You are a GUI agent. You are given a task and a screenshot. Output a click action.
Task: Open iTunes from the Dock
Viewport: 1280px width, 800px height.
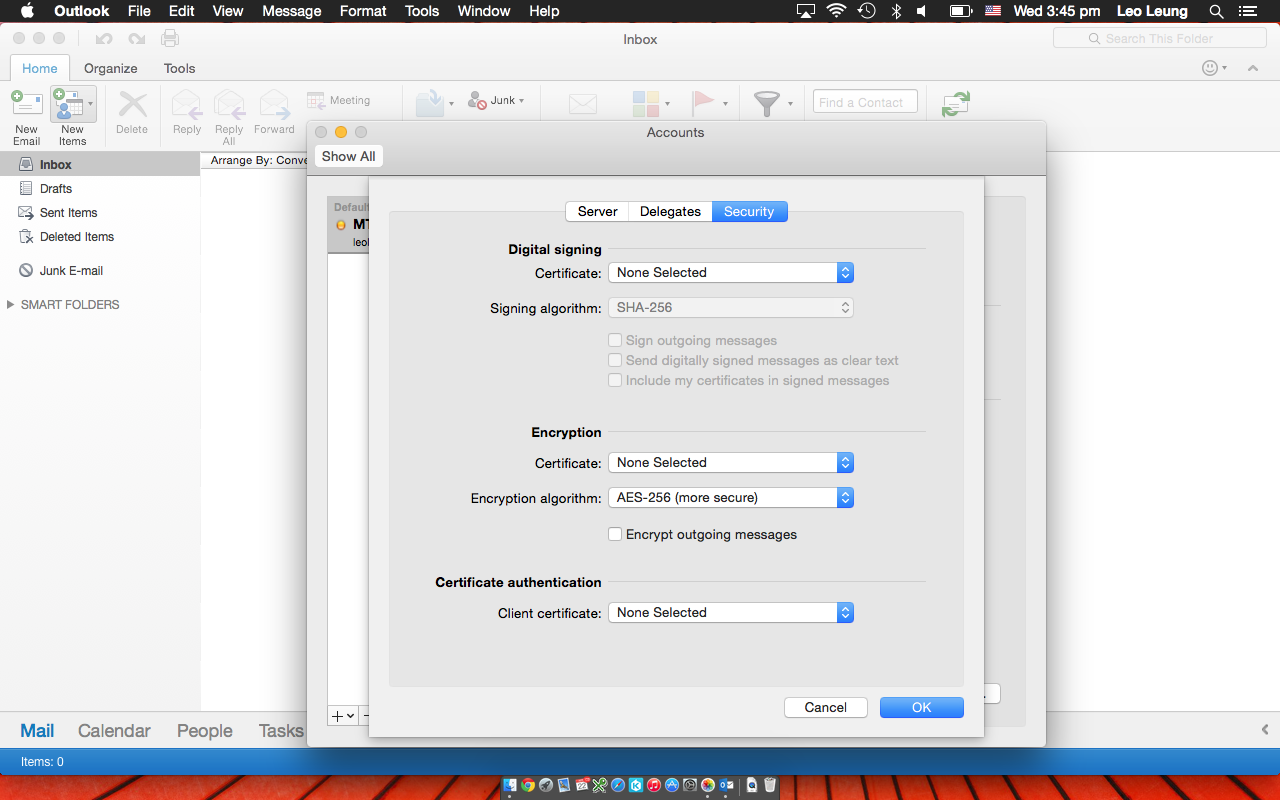click(x=653, y=786)
